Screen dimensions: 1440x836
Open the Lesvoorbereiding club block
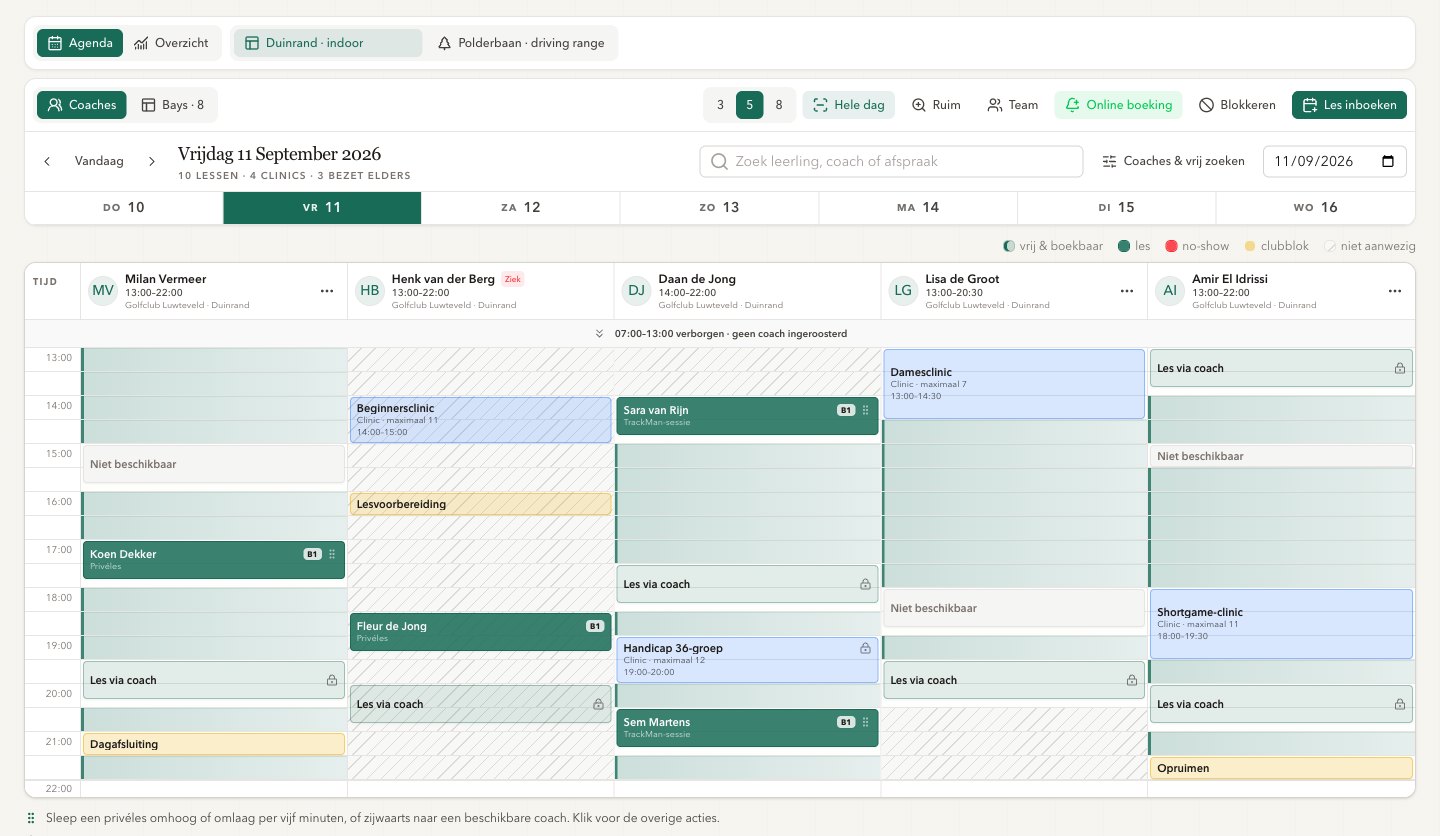(480, 504)
